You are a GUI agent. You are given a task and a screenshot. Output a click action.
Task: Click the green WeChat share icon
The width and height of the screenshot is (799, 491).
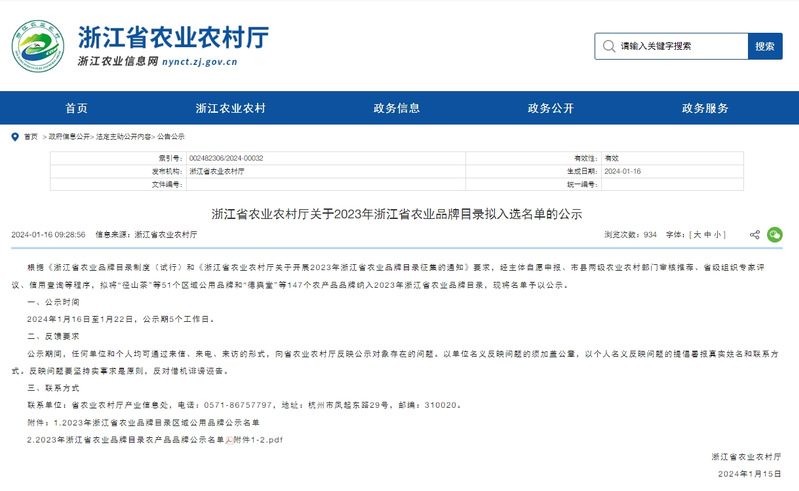point(775,234)
